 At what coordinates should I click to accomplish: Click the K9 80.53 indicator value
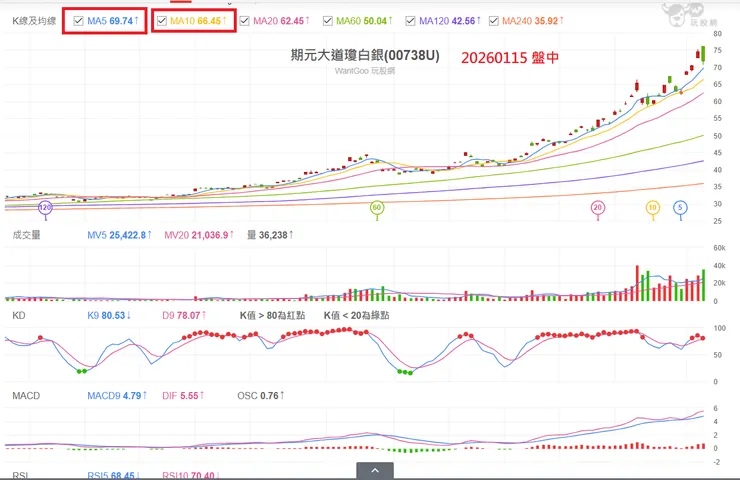point(109,315)
